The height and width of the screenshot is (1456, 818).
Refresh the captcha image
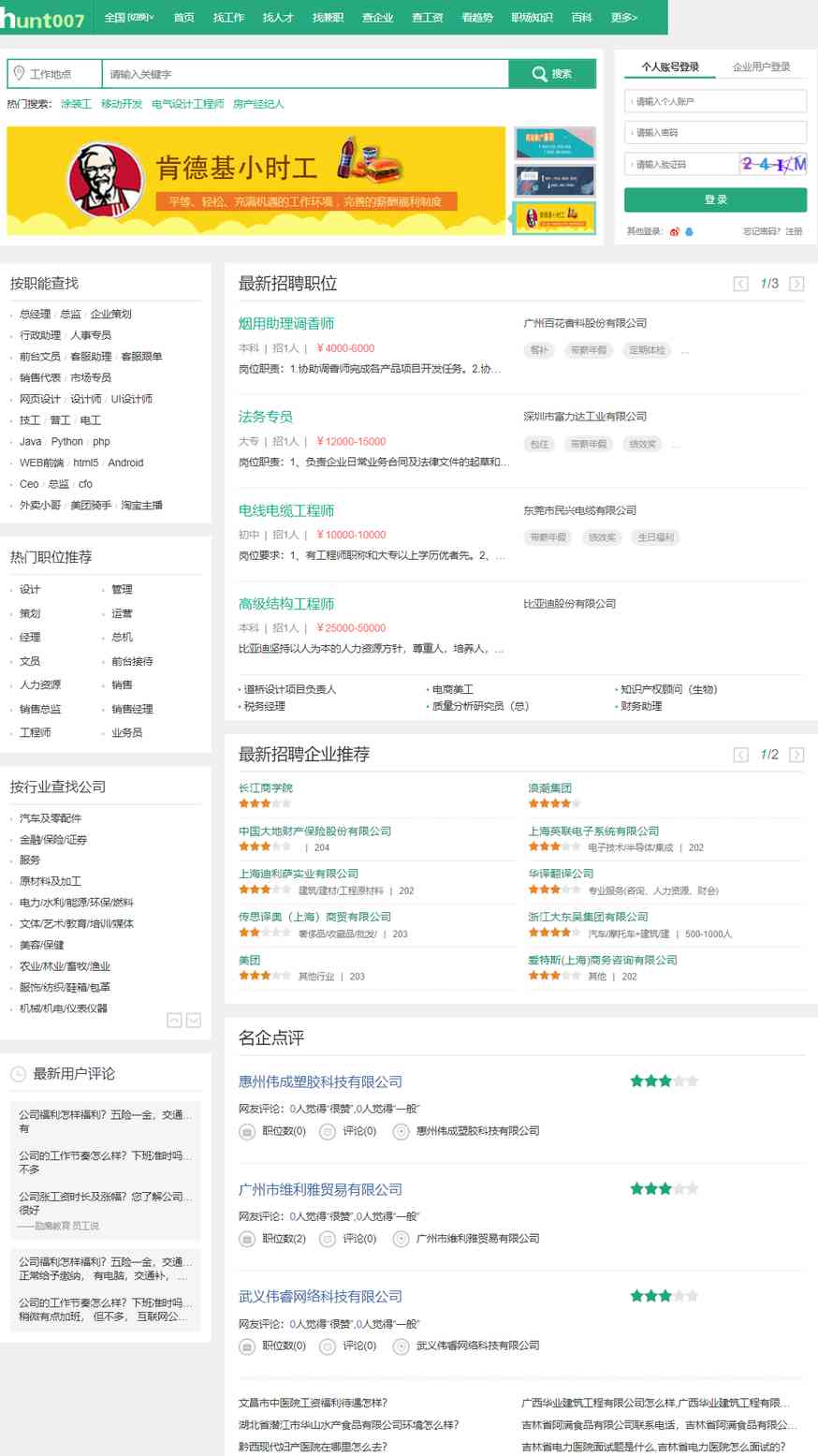(x=772, y=164)
